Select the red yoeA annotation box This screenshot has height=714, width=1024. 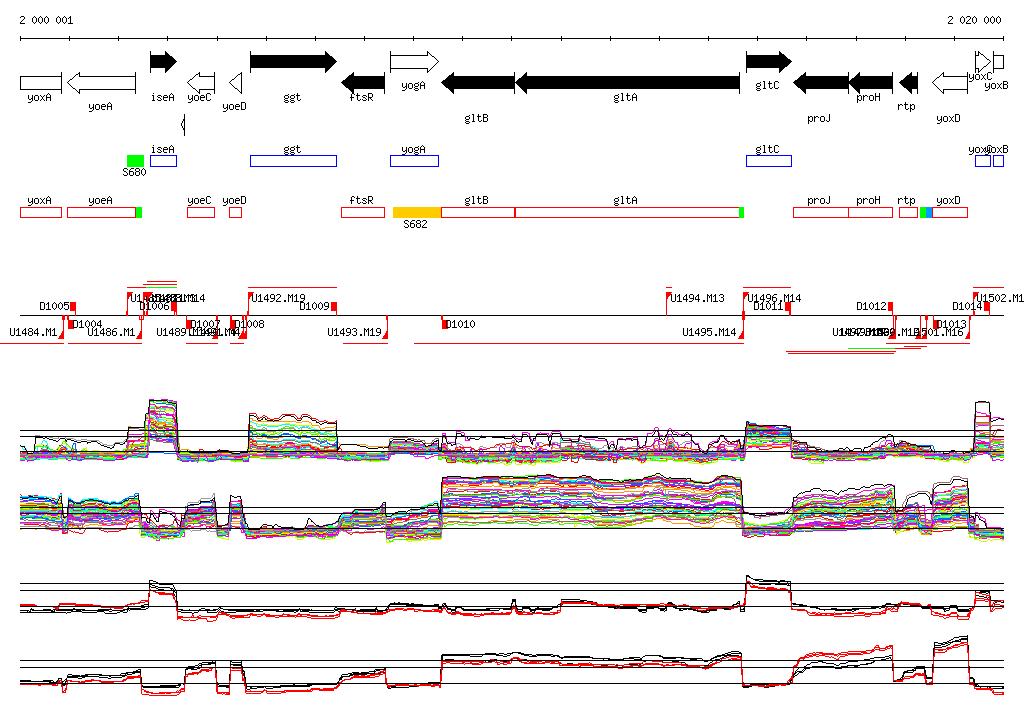(x=101, y=212)
